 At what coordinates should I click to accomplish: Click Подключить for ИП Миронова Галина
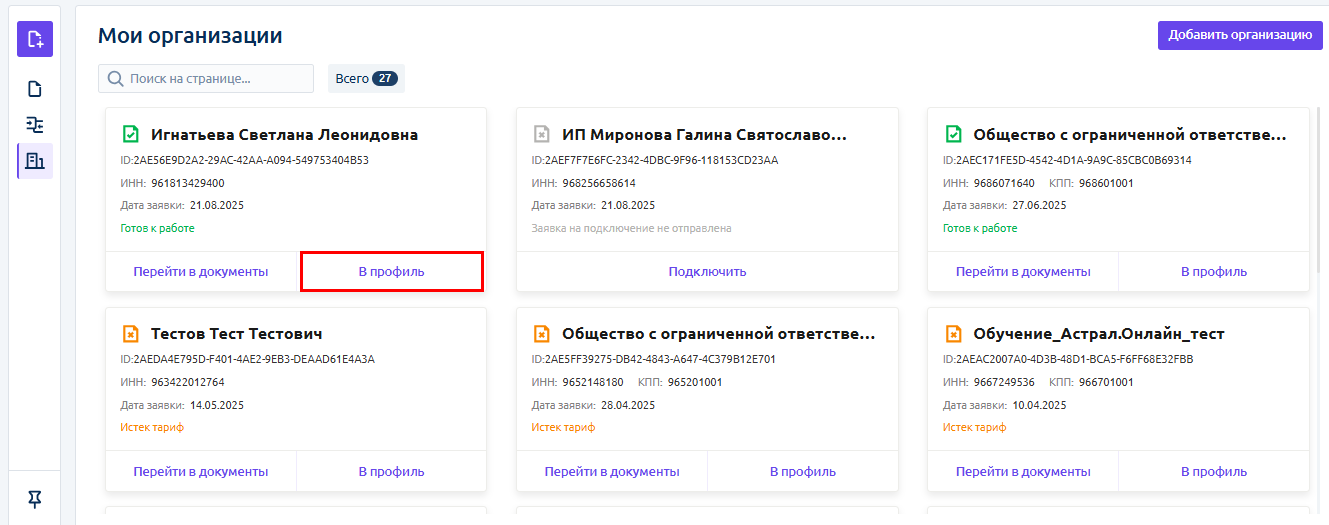707,271
